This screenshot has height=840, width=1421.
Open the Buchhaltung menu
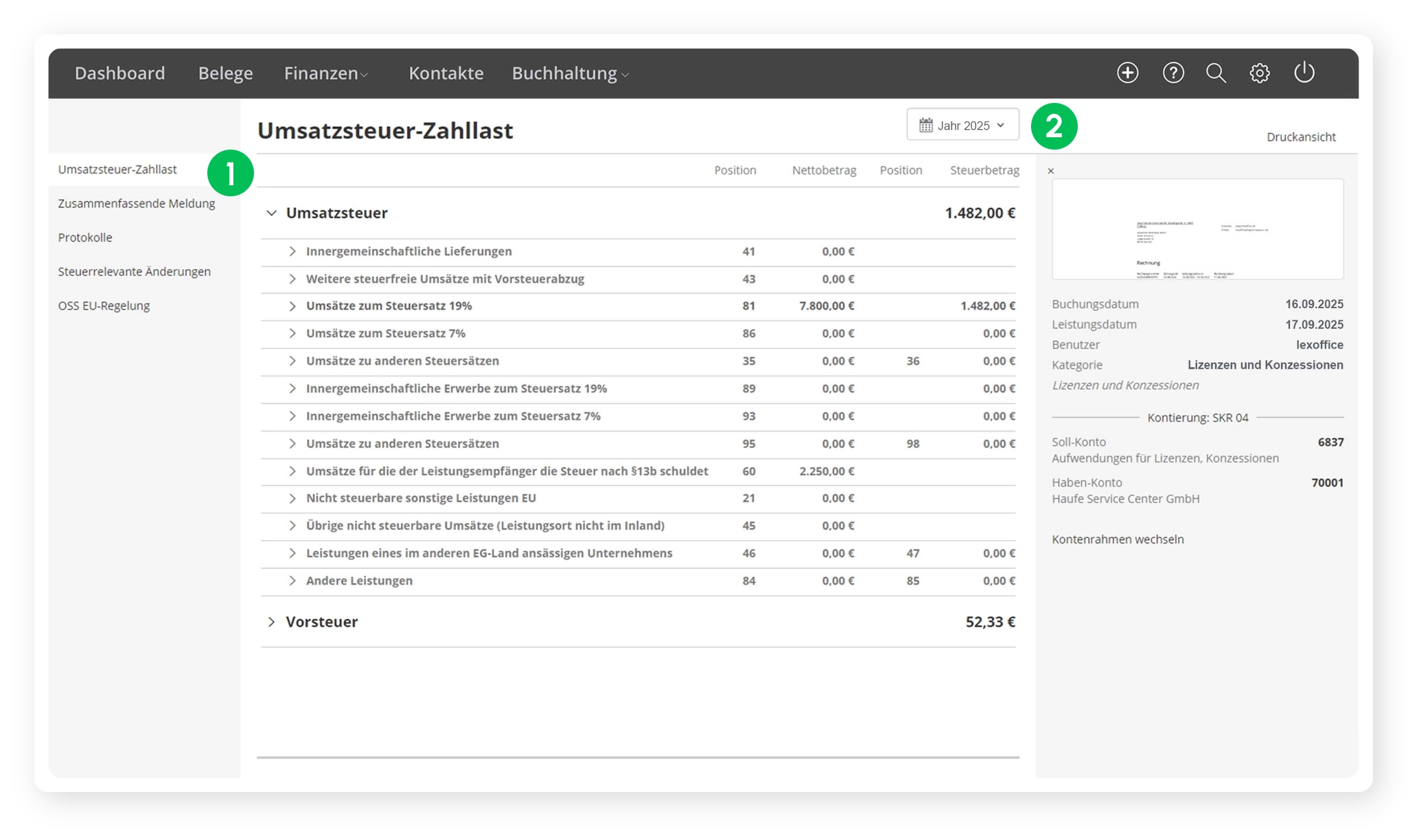pyautogui.click(x=569, y=73)
